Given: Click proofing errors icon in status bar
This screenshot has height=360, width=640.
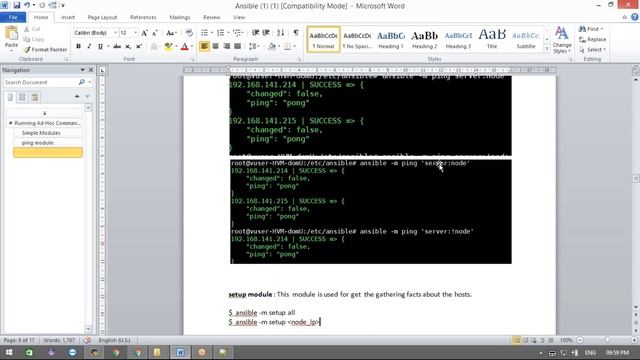Looking at the screenshot, I should (87, 340).
